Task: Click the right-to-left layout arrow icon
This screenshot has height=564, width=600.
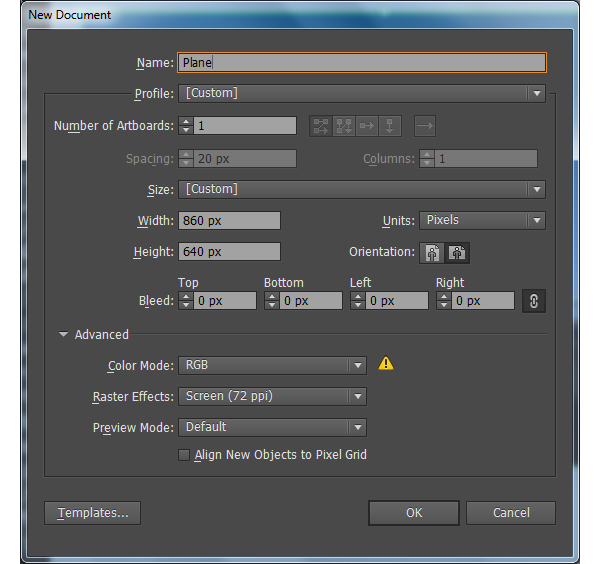Action: [x=425, y=126]
